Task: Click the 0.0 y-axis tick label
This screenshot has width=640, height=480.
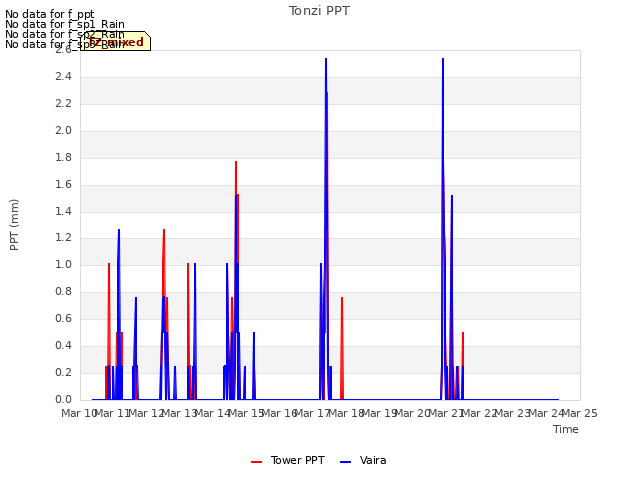Action: (63, 399)
